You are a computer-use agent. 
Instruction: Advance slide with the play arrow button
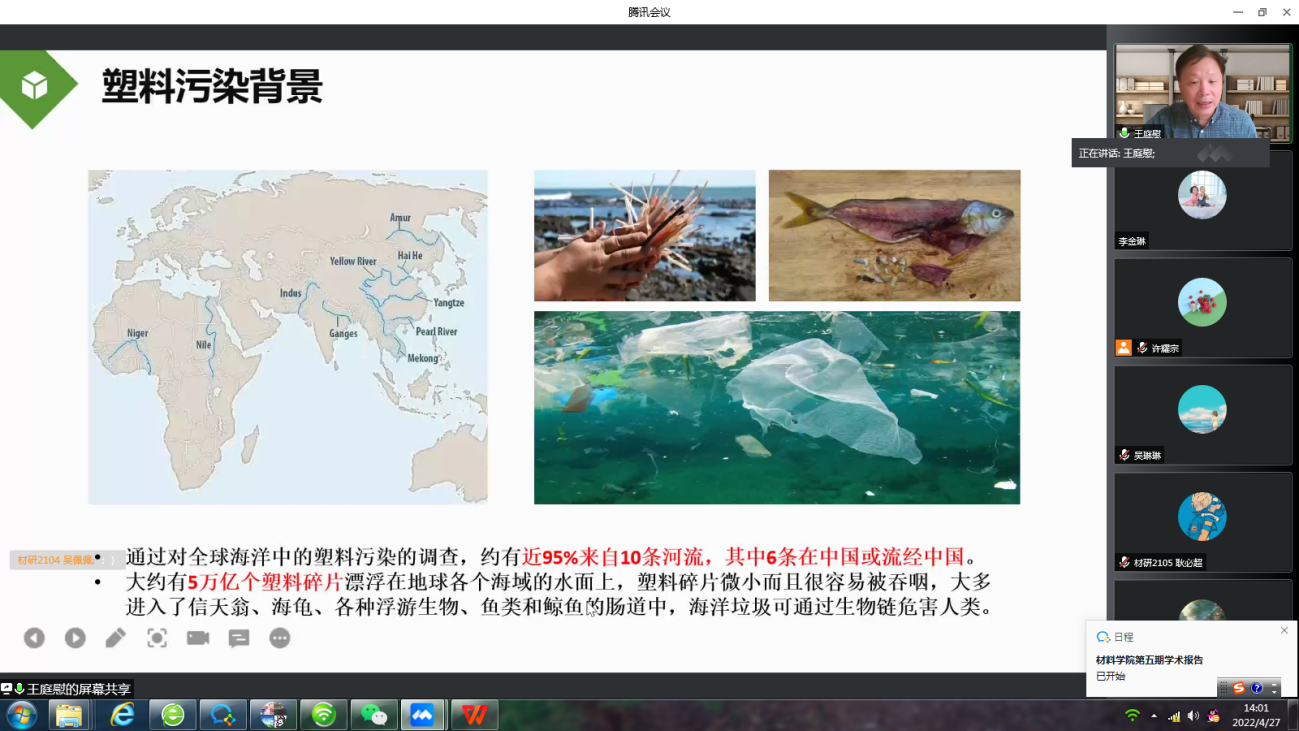coord(75,638)
